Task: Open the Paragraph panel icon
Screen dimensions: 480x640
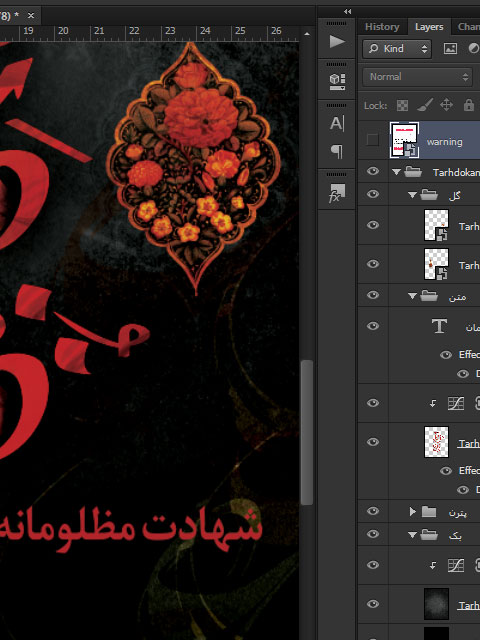Action: coord(337,151)
